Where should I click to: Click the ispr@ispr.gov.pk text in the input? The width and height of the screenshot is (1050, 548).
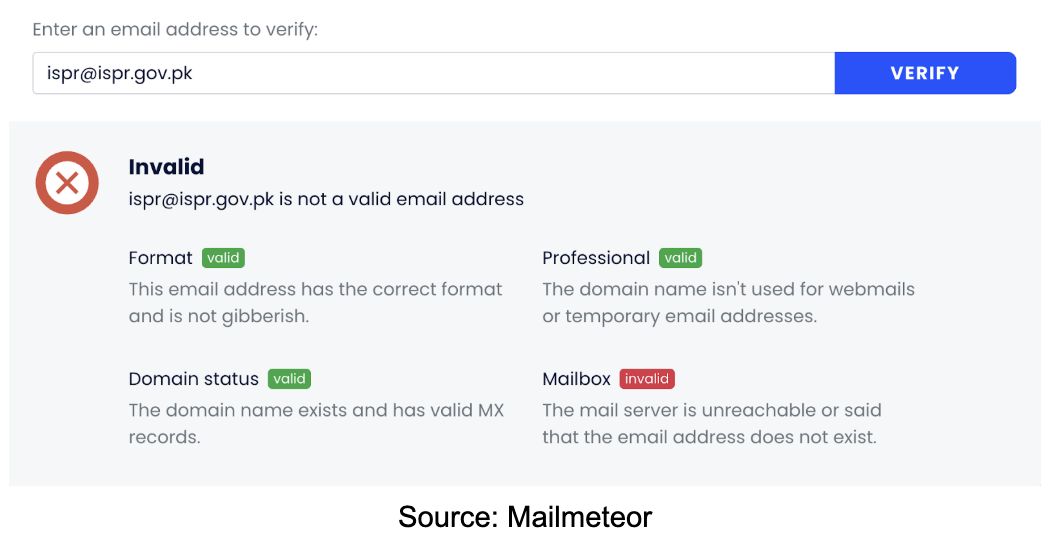click(x=119, y=73)
